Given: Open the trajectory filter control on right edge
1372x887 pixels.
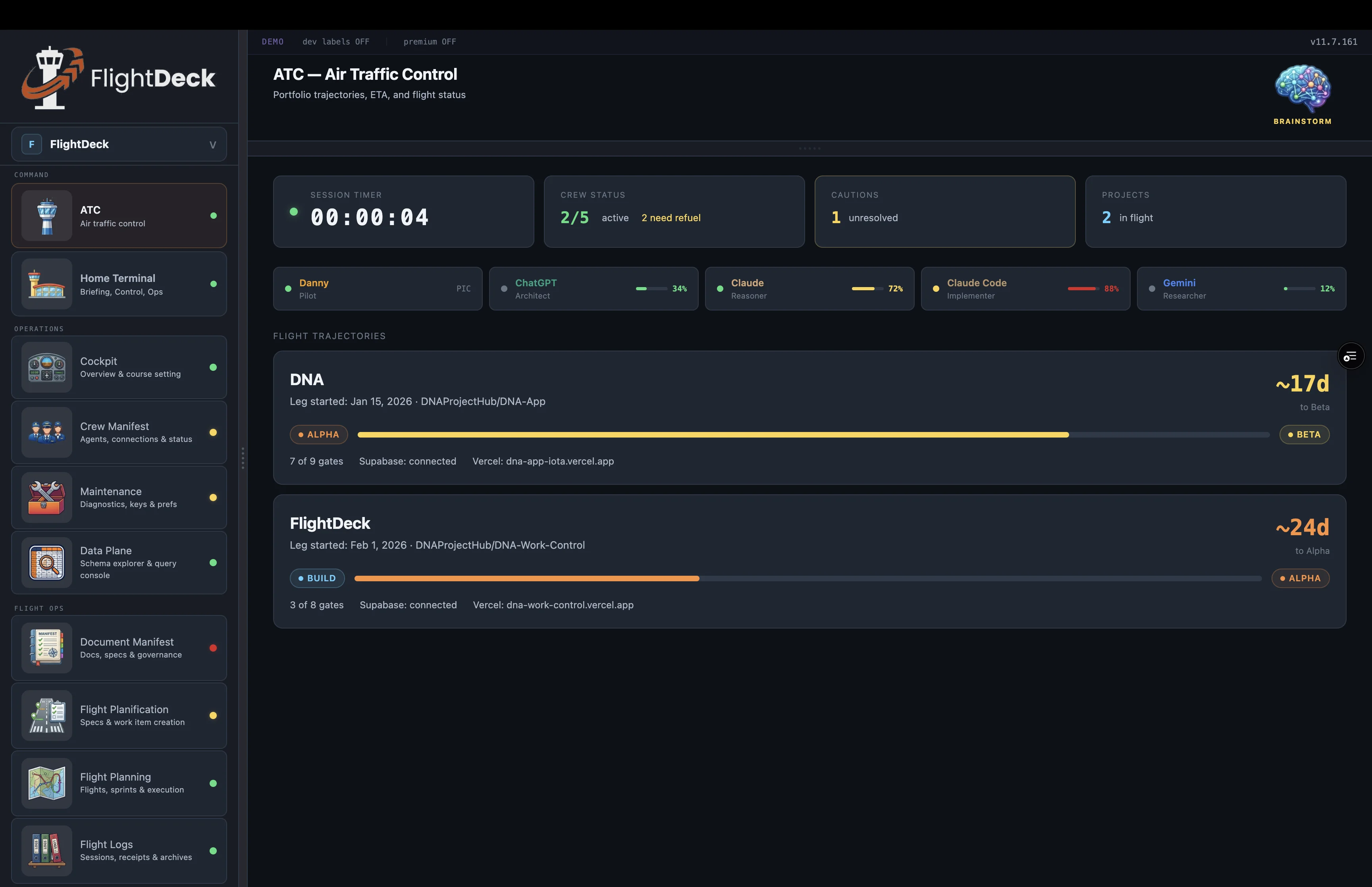Looking at the screenshot, I should click(x=1351, y=355).
